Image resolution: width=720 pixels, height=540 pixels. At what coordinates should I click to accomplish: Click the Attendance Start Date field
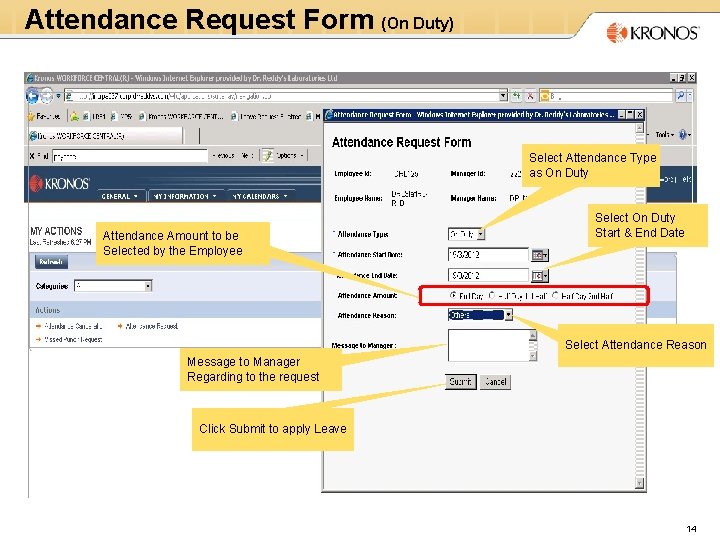pos(488,255)
